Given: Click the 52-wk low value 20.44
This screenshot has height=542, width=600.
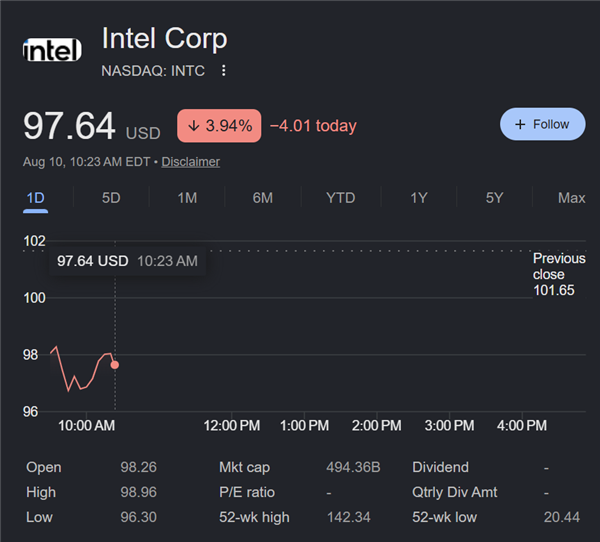Looking at the screenshot, I should (x=562, y=517).
